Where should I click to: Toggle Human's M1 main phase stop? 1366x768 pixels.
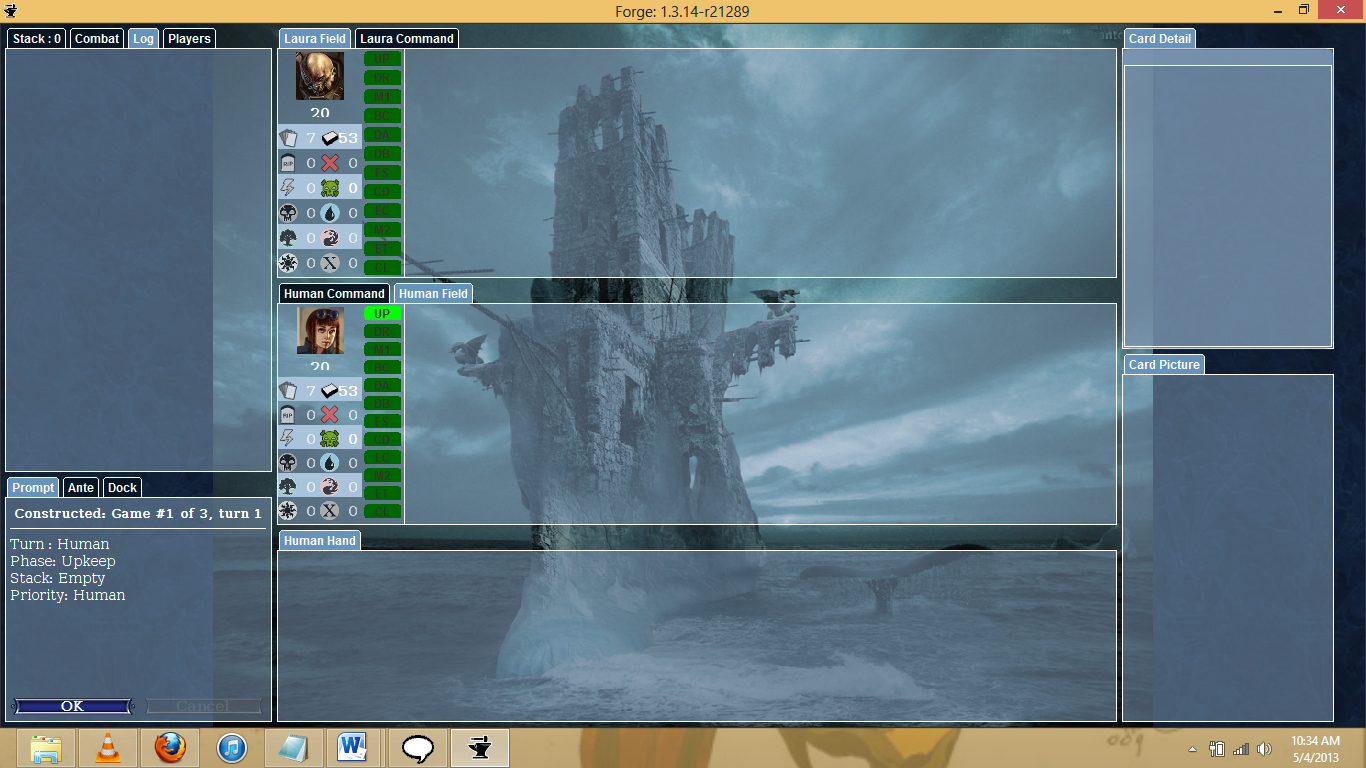[382, 349]
